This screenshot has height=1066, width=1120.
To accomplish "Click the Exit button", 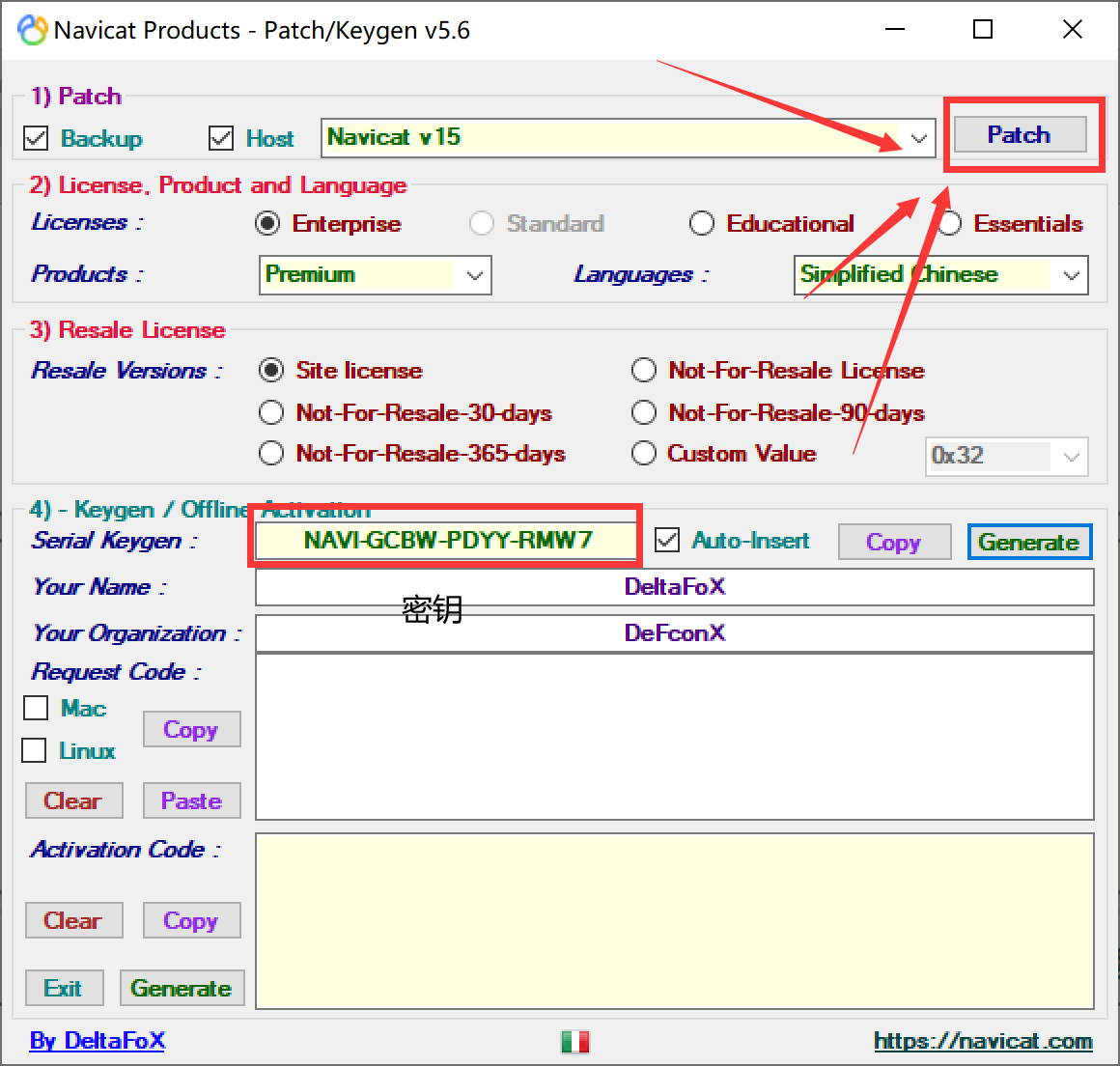I will click(x=65, y=988).
